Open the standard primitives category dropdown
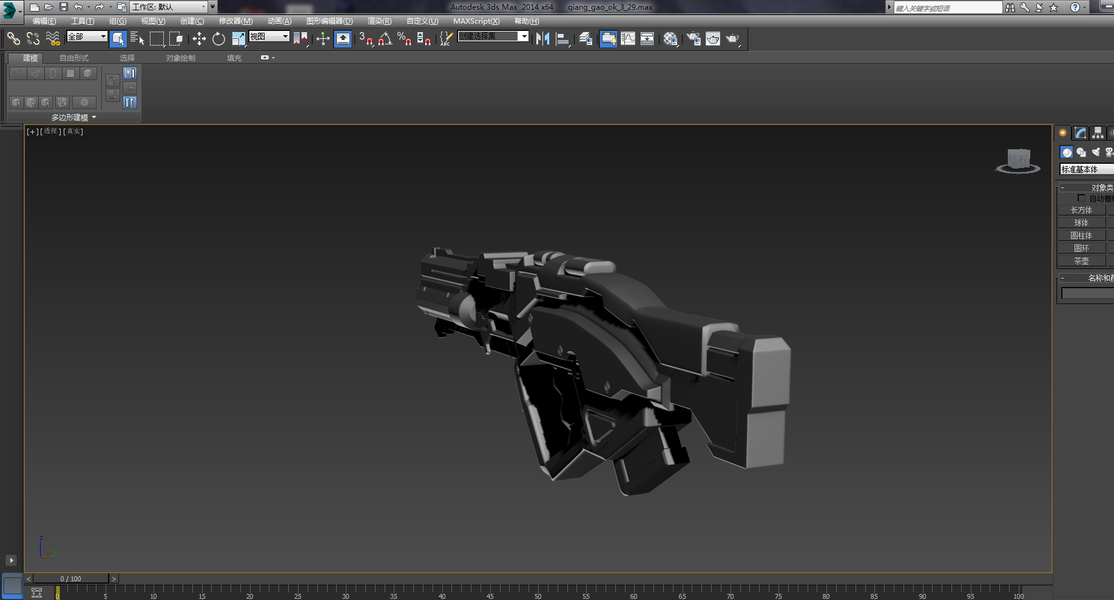1114x600 pixels. click(1086, 169)
